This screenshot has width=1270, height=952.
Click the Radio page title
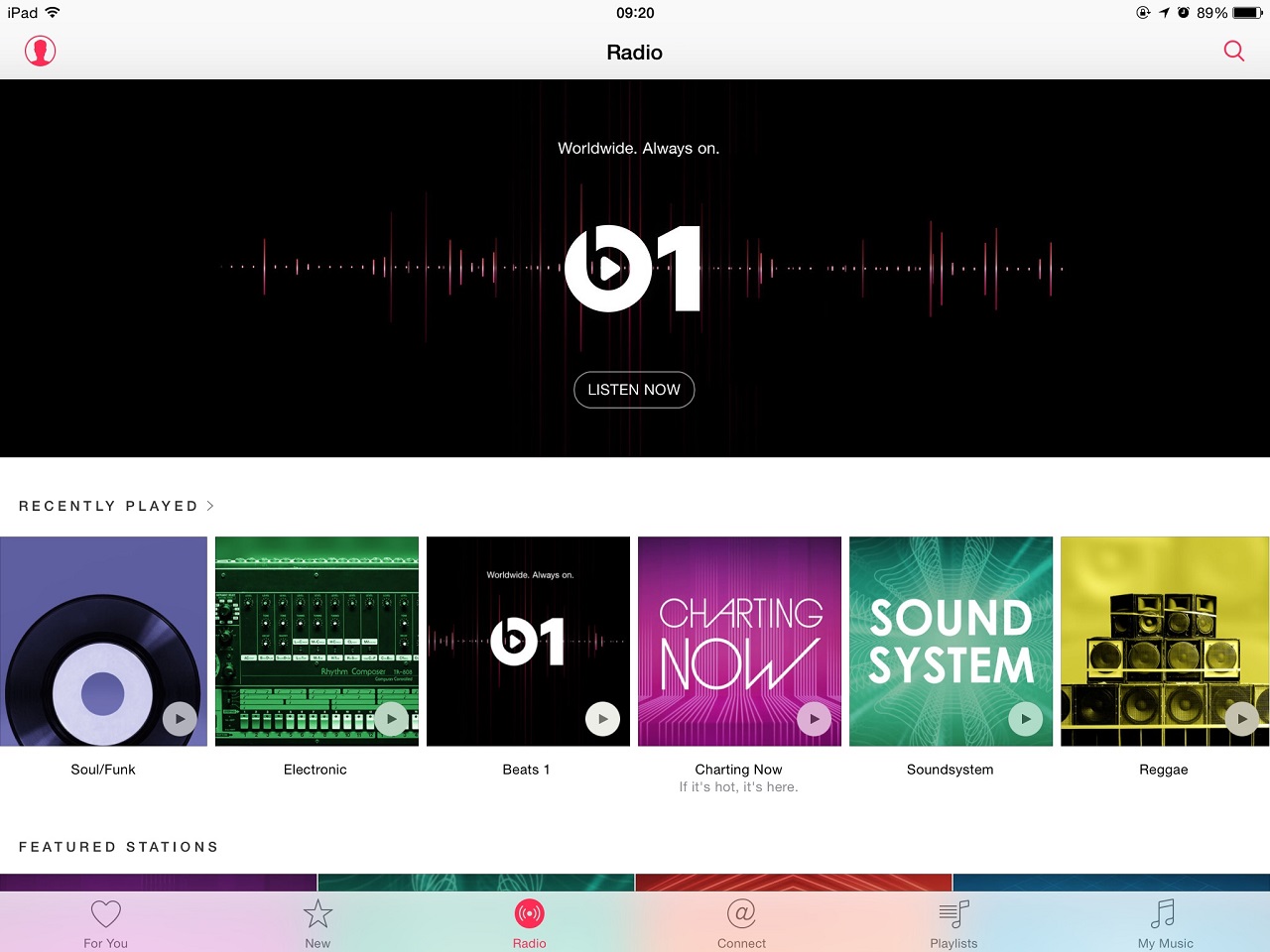coord(635,53)
